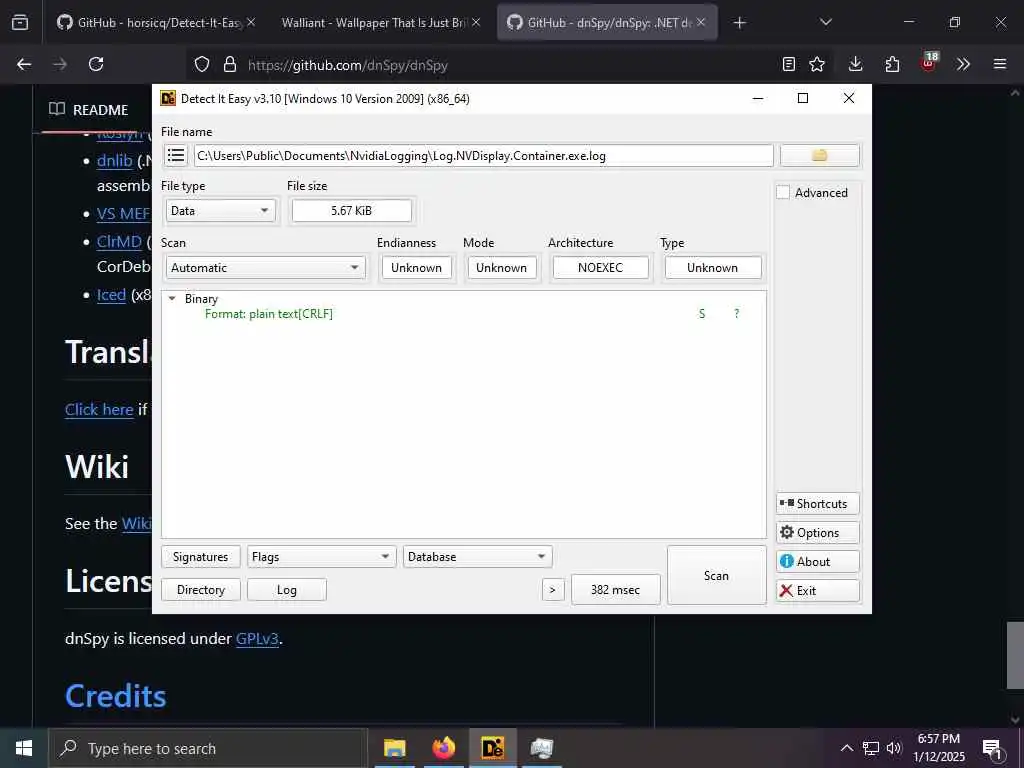1024x768 pixels.
Task: Switch to the Detect-It-Easy GitHub browser tab
Action: (157, 23)
